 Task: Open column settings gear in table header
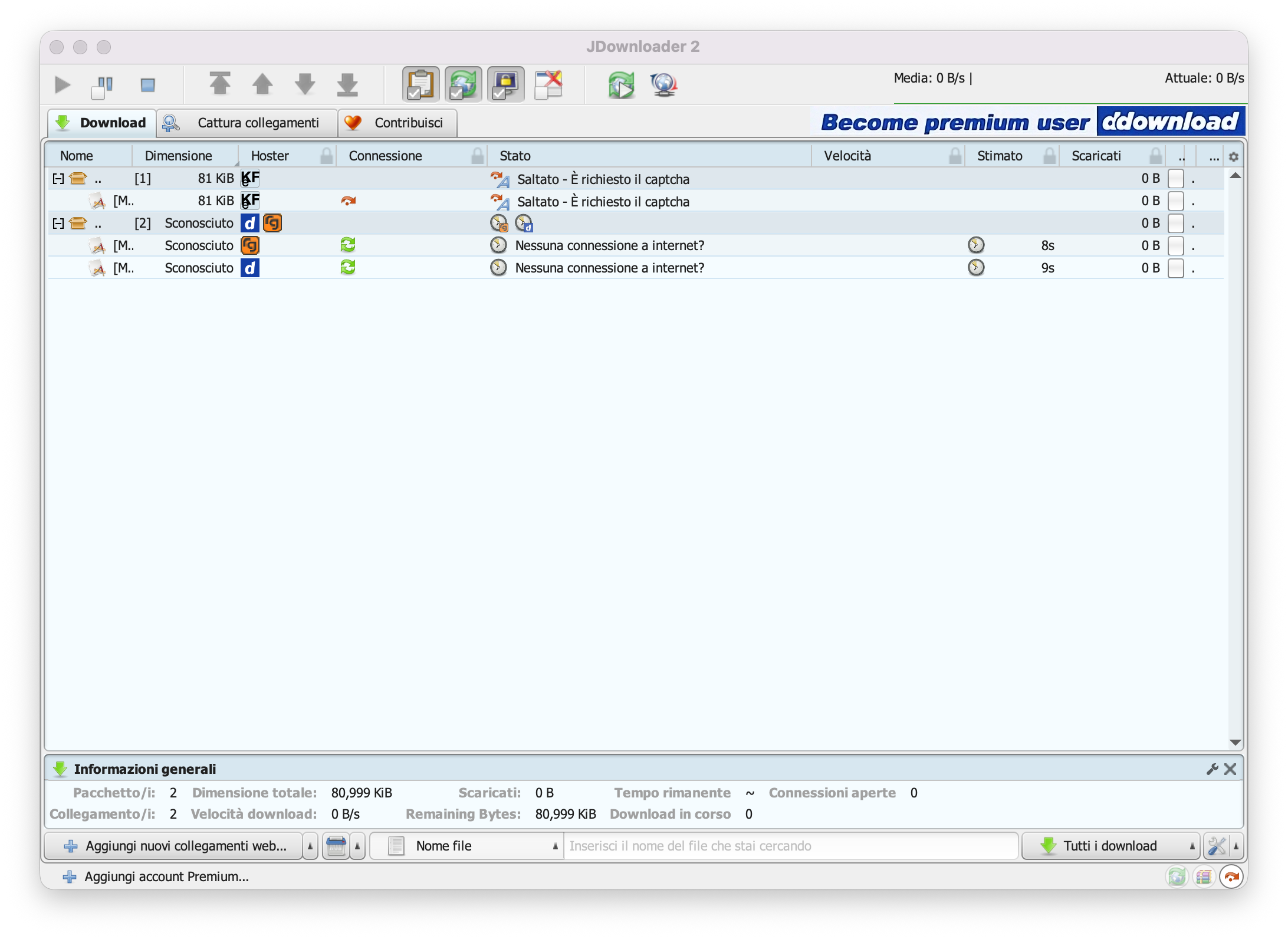[x=1233, y=156]
